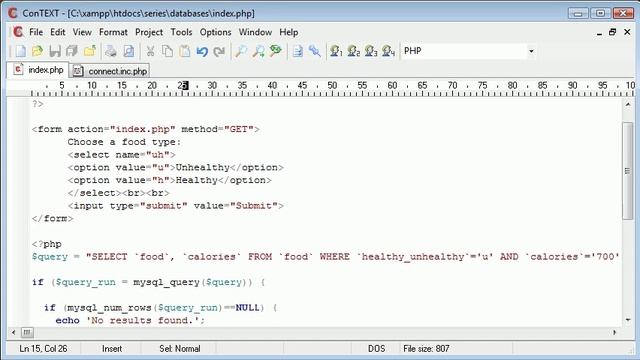Open the View menu
The width and height of the screenshot is (640, 360).
click(82, 32)
